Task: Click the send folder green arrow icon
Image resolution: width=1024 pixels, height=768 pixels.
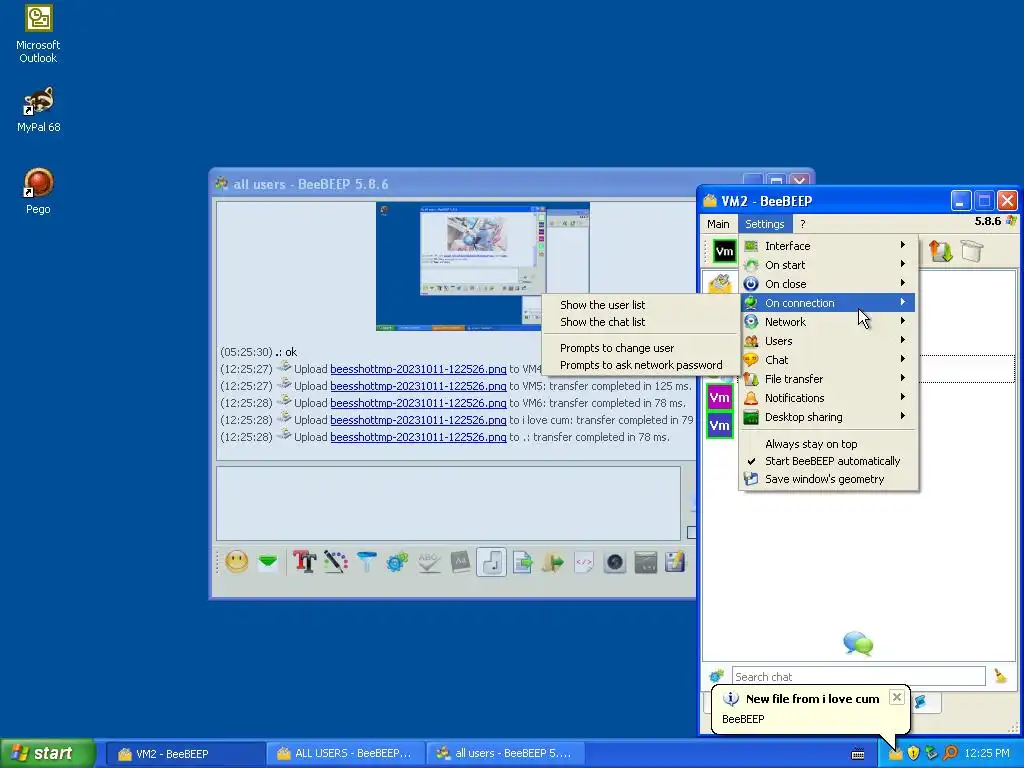Action: tap(553, 562)
